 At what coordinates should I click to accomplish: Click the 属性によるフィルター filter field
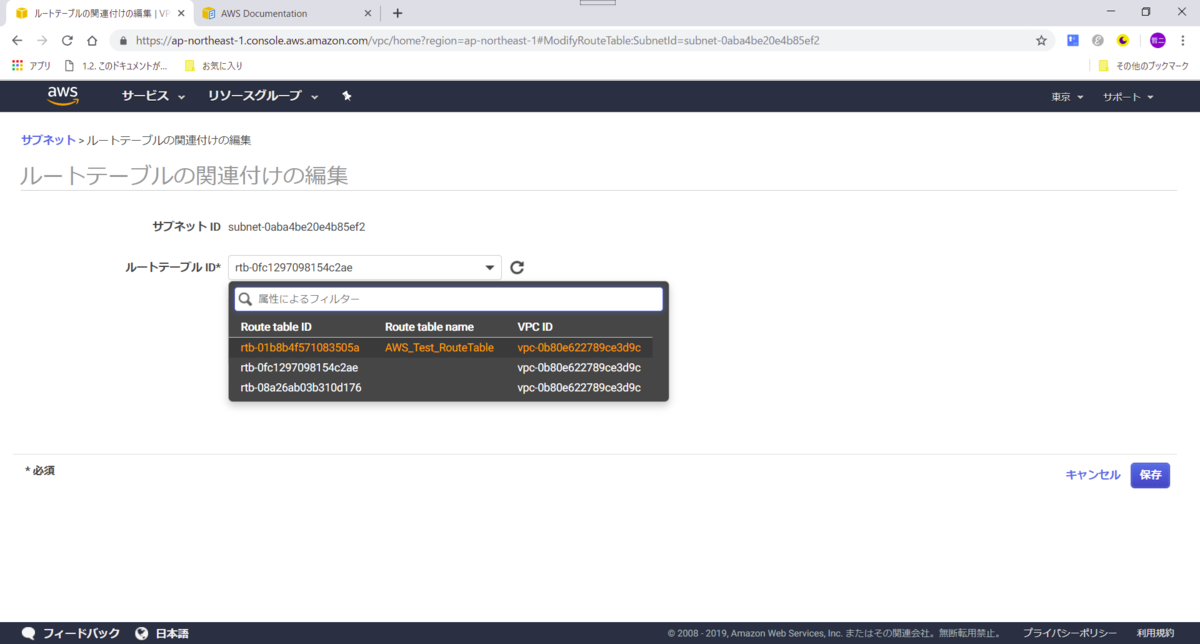448,299
